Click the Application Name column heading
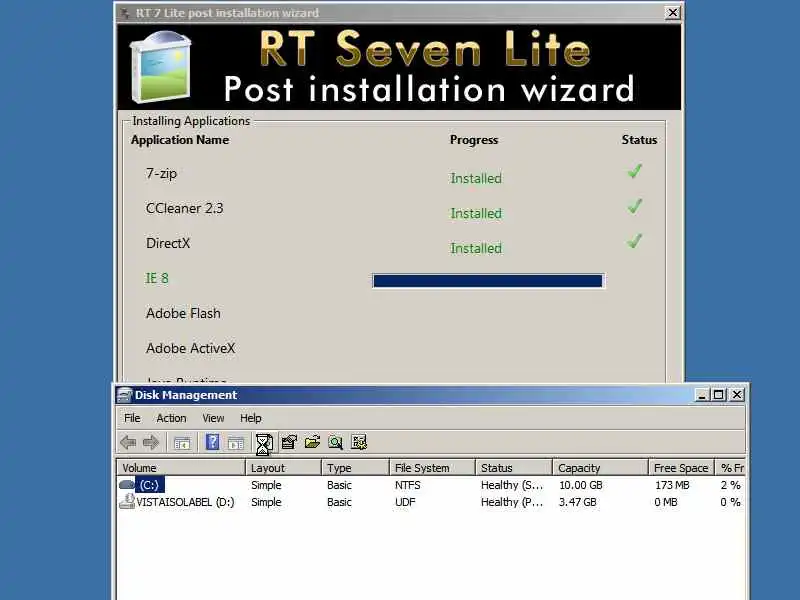Image resolution: width=800 pixels, height=600 pixels. (x=180, y=140)
